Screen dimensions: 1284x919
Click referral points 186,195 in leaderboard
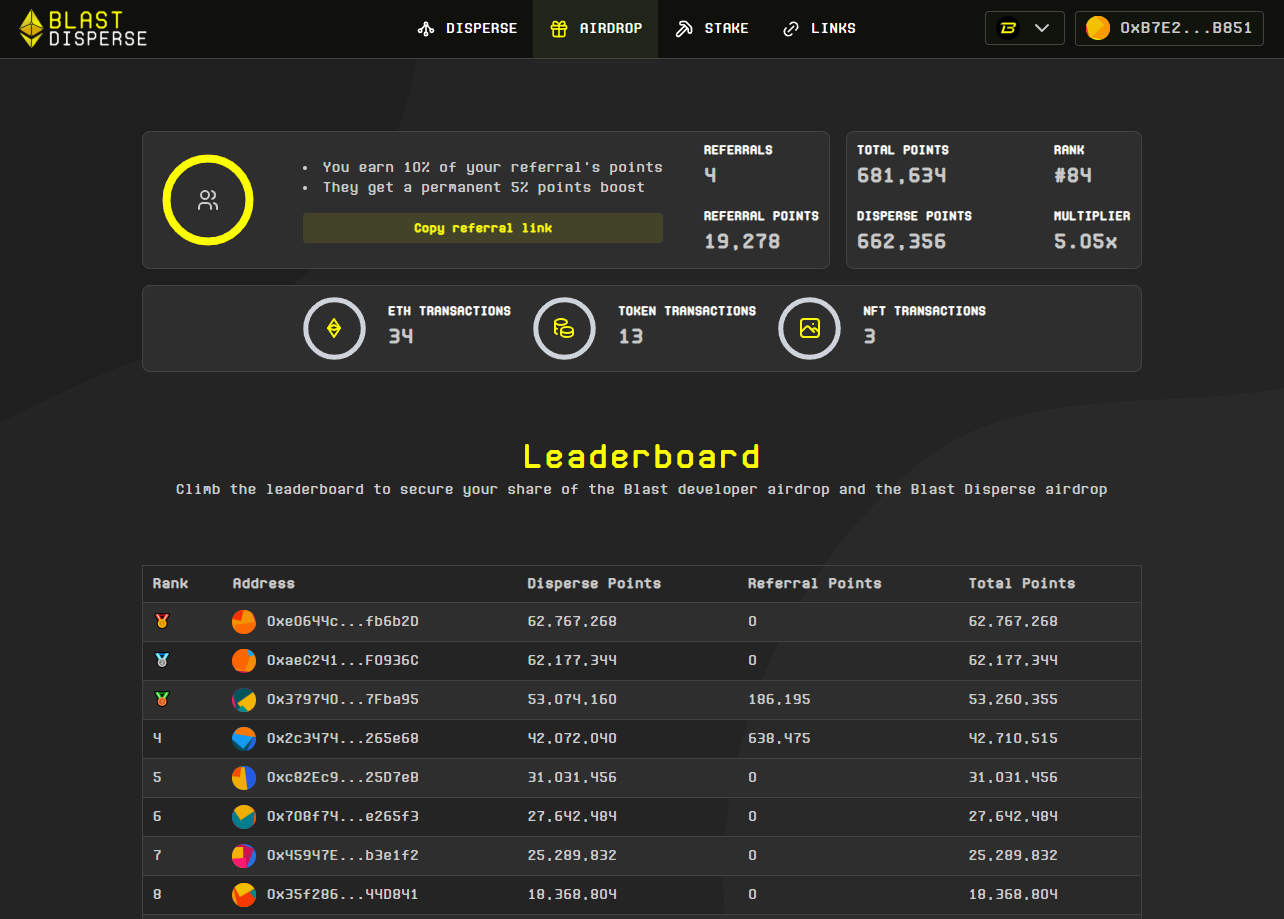click(x=779, y=700)
